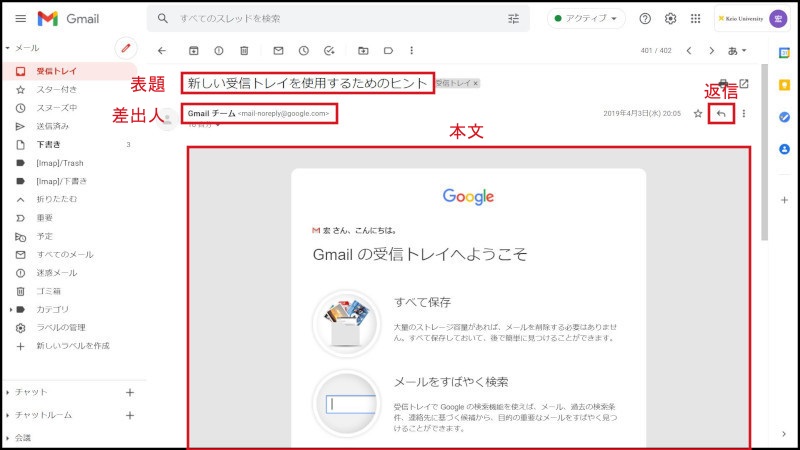Star this email message
800x450 pixels.
click(698, 114)
